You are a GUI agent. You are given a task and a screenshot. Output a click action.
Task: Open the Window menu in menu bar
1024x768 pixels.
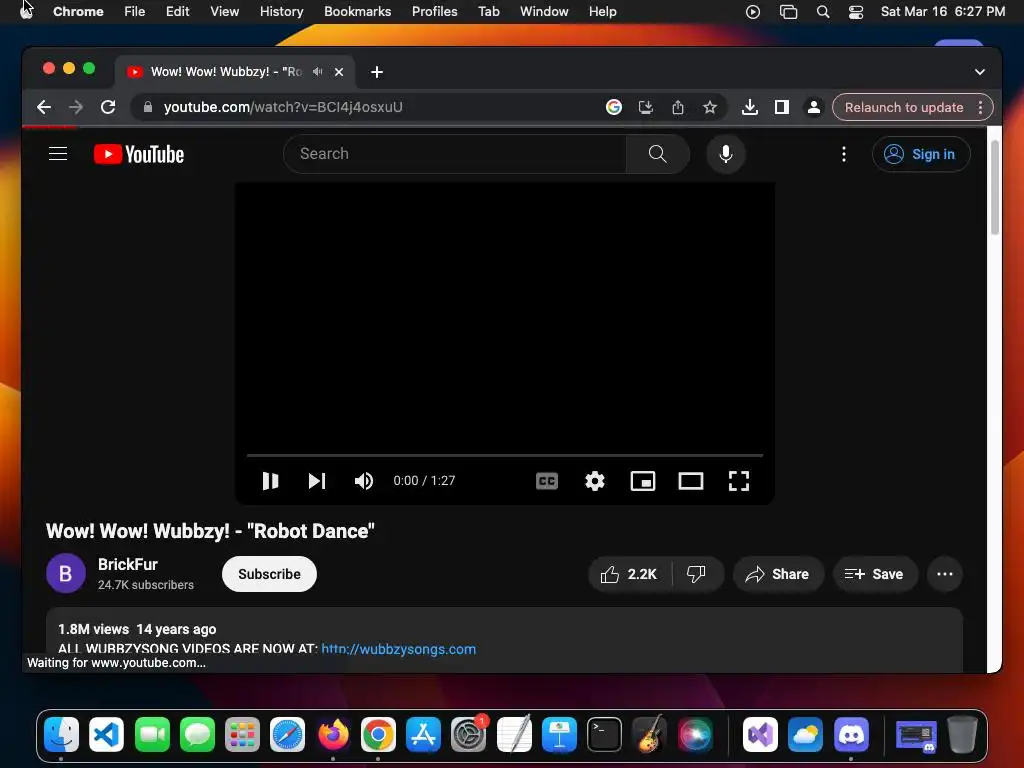(544, 12)
